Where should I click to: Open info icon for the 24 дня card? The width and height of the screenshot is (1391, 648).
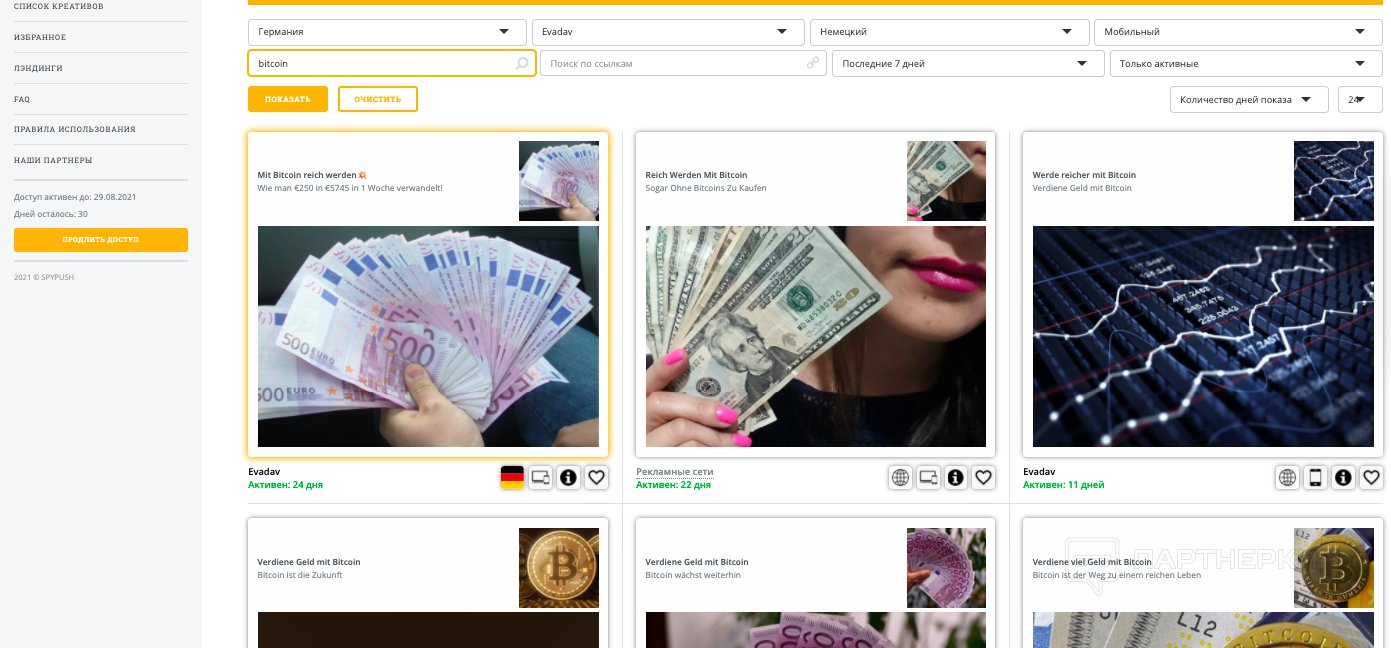[x=568, y=478]
